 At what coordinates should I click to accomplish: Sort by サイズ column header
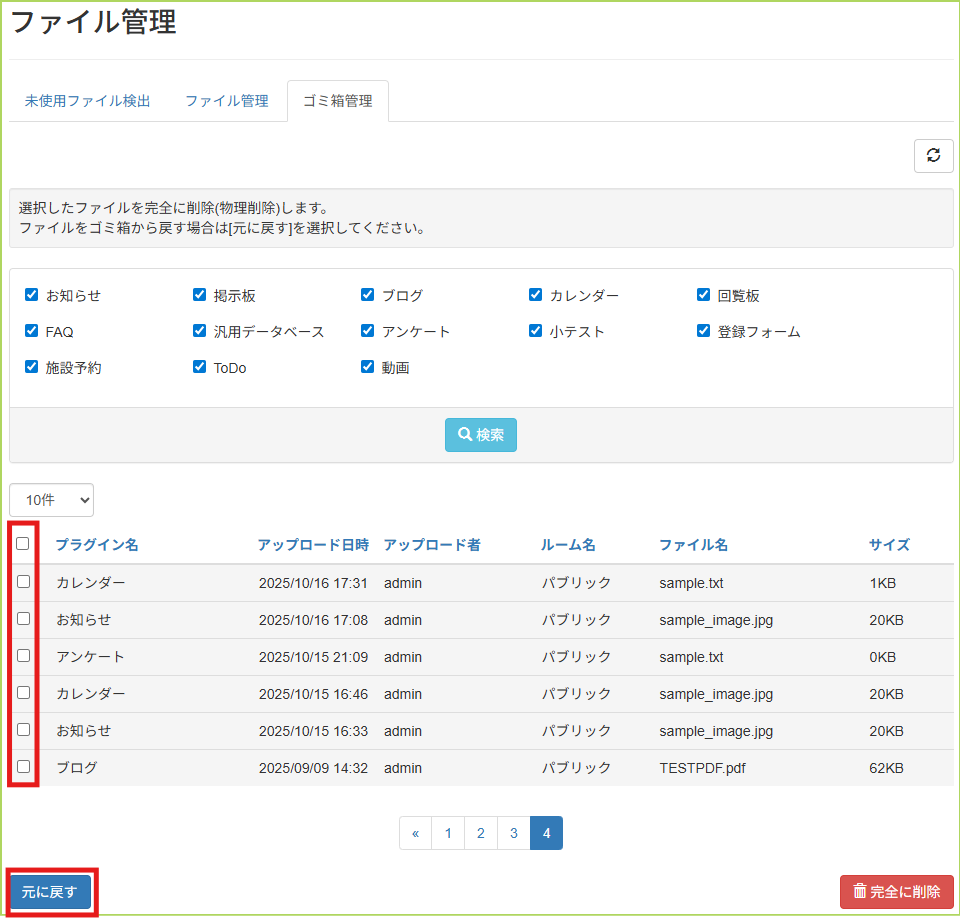[889, 545]
